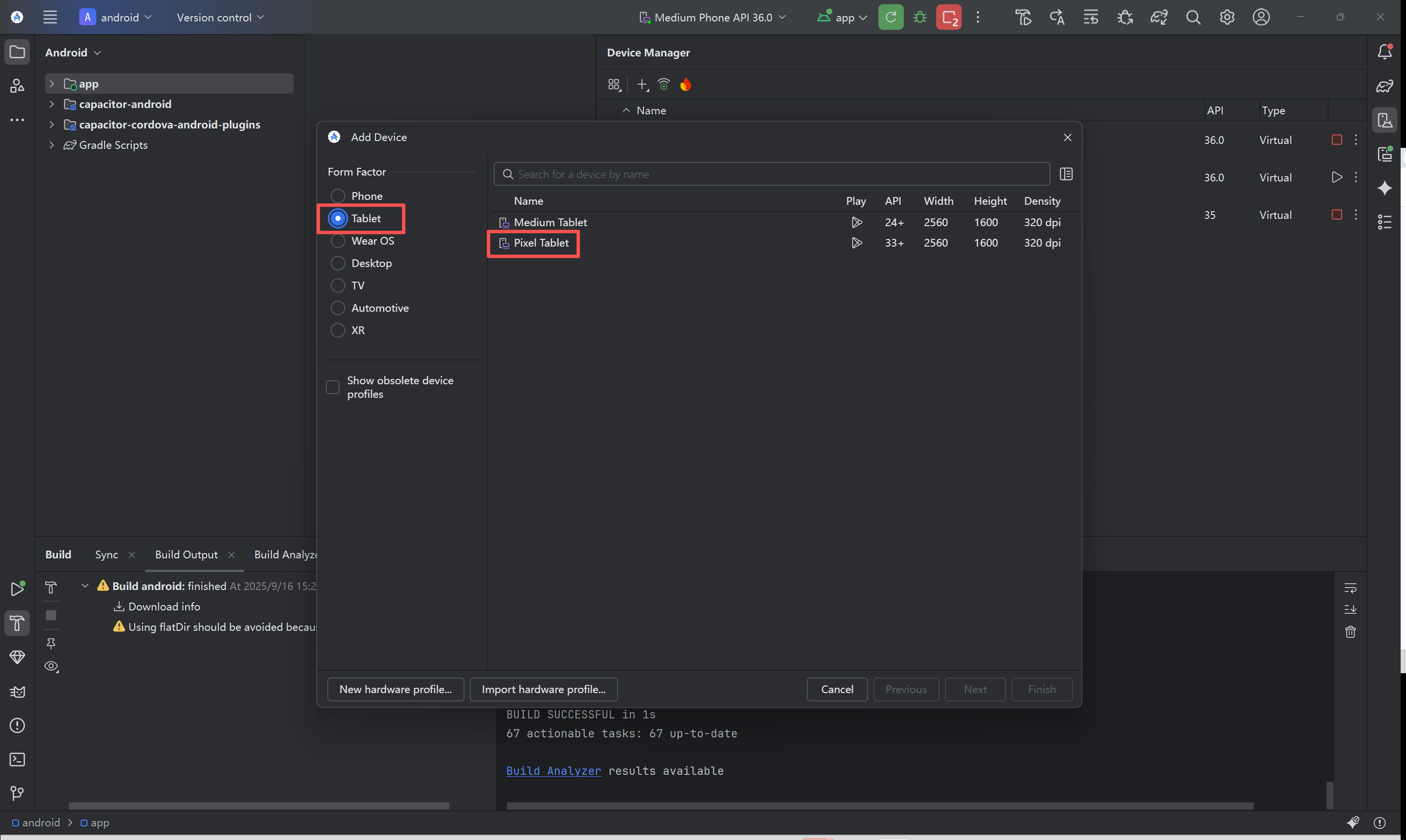Click the details panel toggle beside the search field
This screenshot has height=840, width=1406.
coord(1066,174)
